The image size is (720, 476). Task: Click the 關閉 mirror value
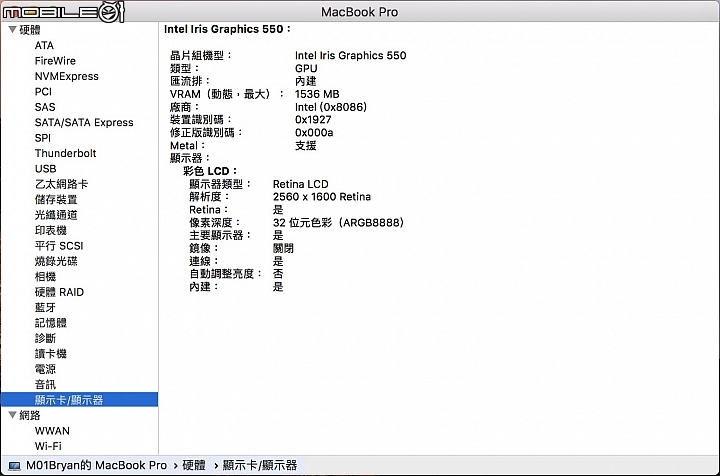(283, 248)
